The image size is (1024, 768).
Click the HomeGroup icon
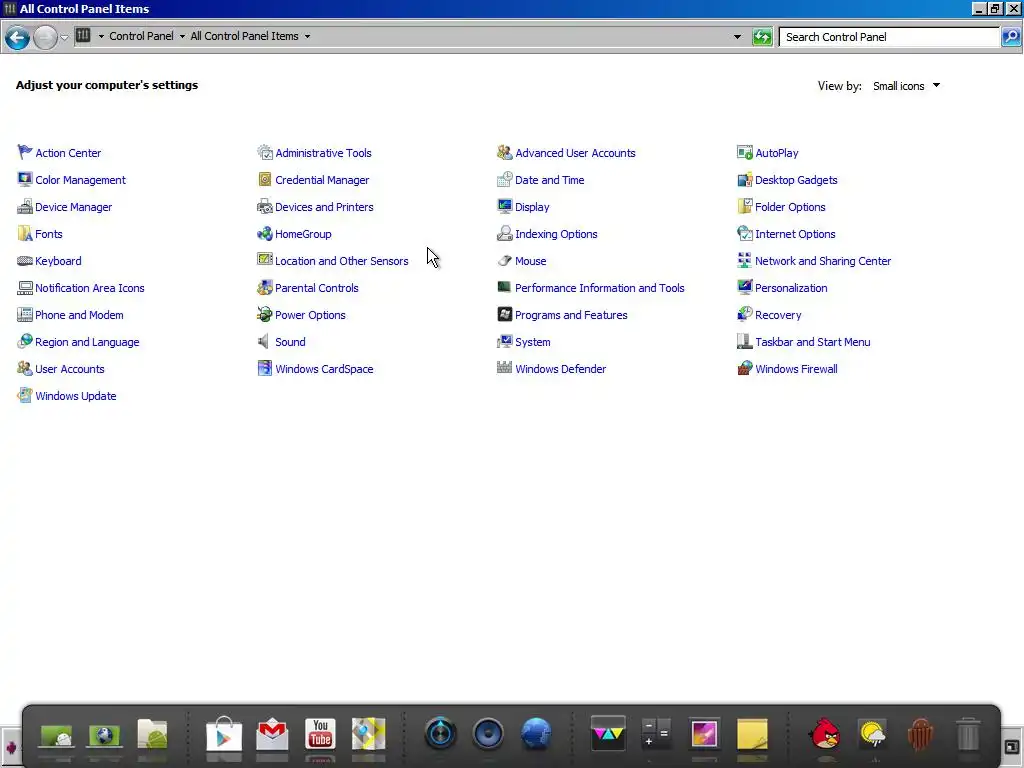264,233
